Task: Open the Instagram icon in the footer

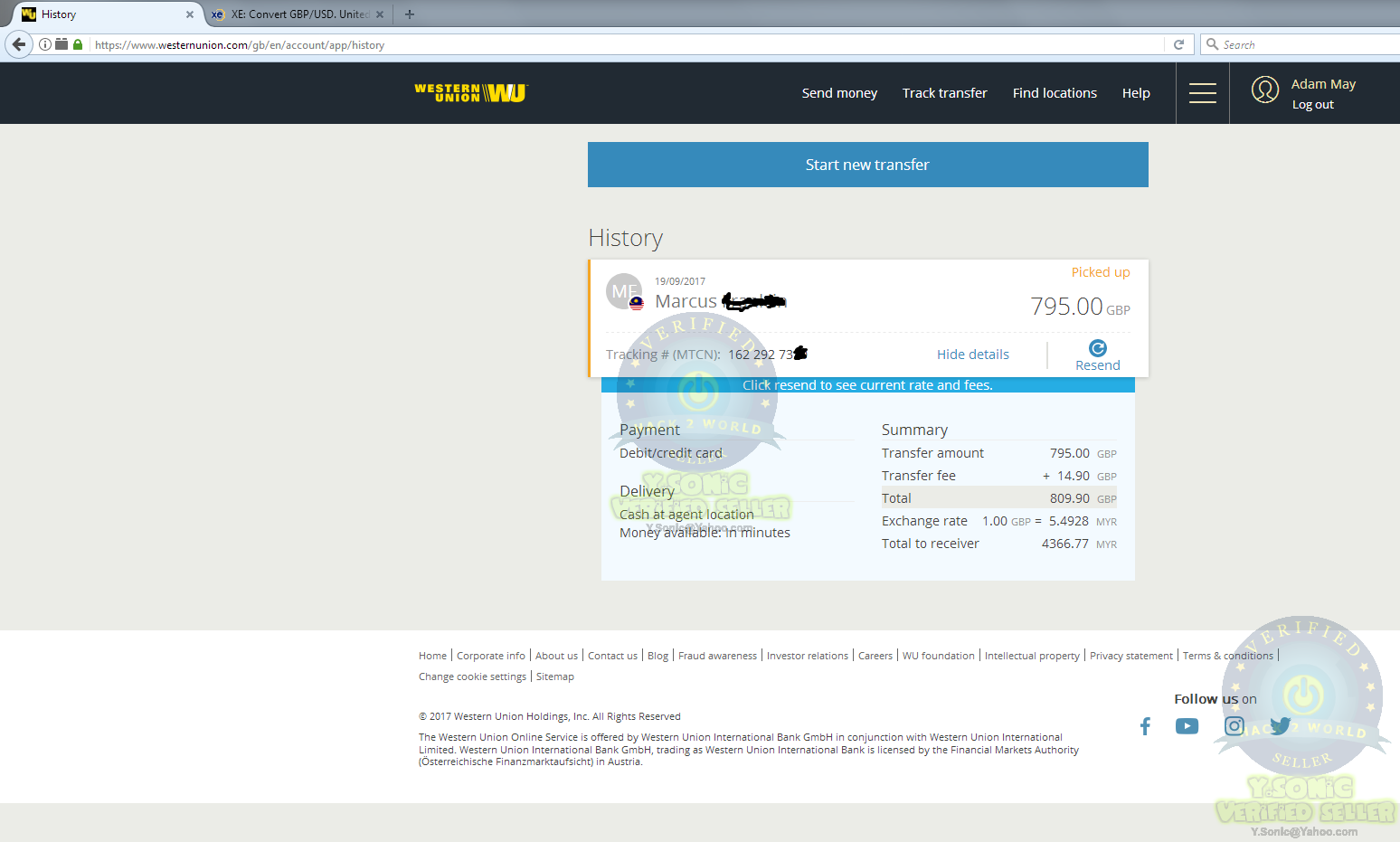Action: (x=1234, y=726)
